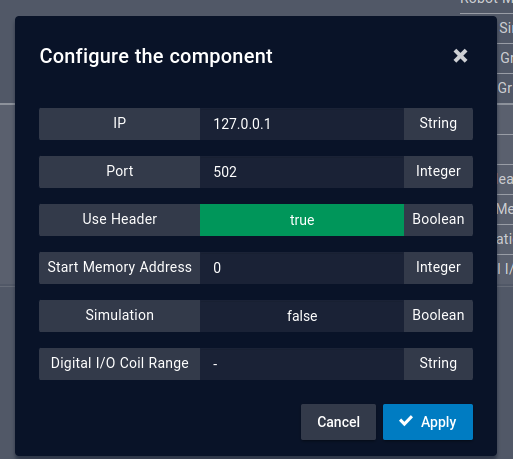The width and height of the screenshot is (513, 459).
Task: Select the Port label cell
Action: 119,172
